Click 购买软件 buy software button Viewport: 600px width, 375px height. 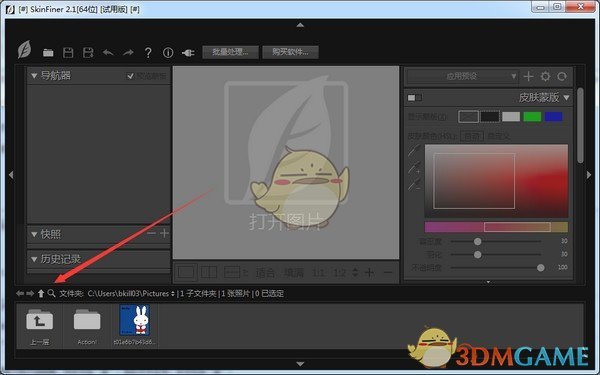[290, 52]
